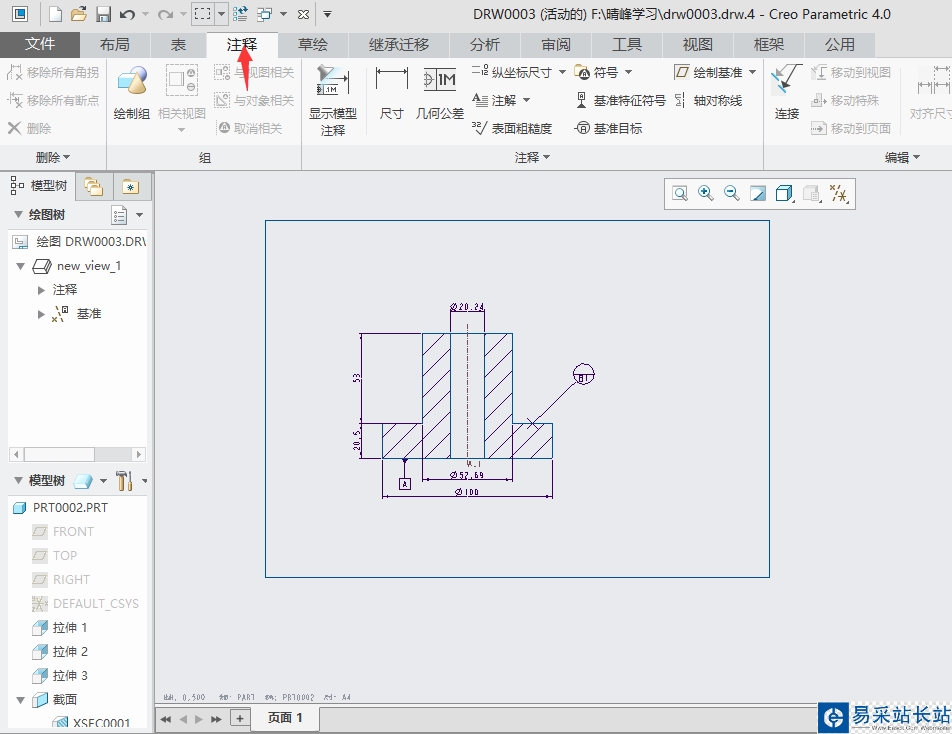Click the zoom out magnifier icon
Viewport: 952px width, 734px height.
point(732,194)
